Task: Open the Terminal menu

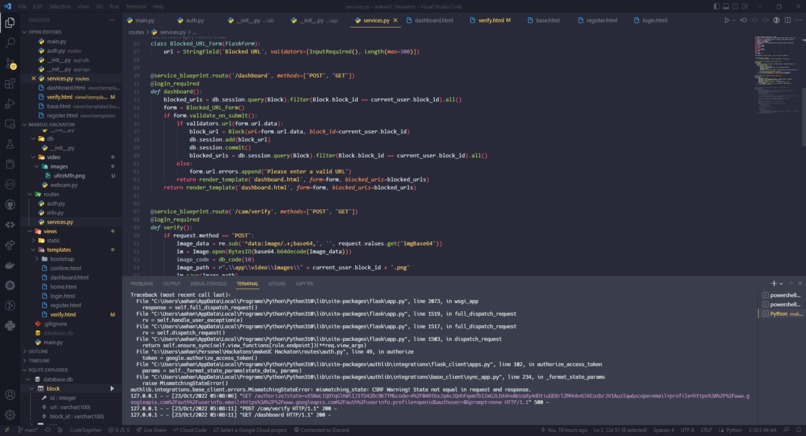Action: pyautogui.click(x=136, y=7)
